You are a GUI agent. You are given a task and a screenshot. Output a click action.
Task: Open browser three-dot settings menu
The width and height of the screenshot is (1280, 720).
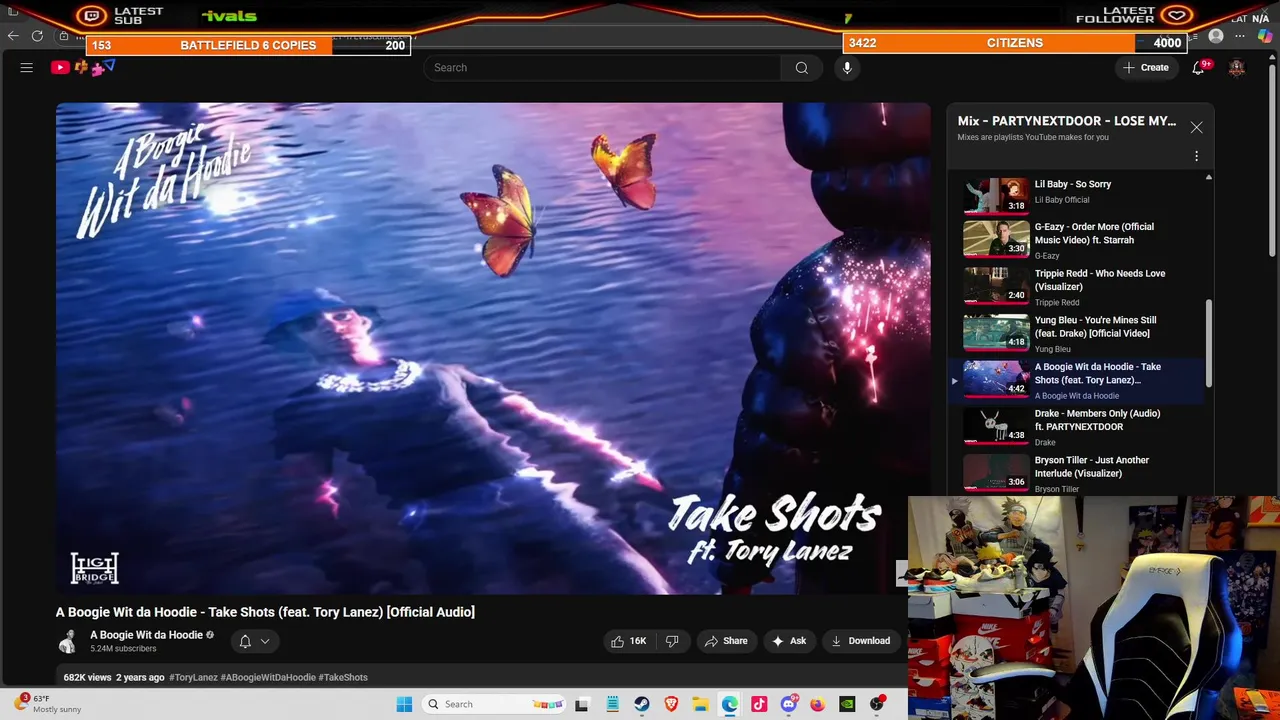pos(1240,36)
